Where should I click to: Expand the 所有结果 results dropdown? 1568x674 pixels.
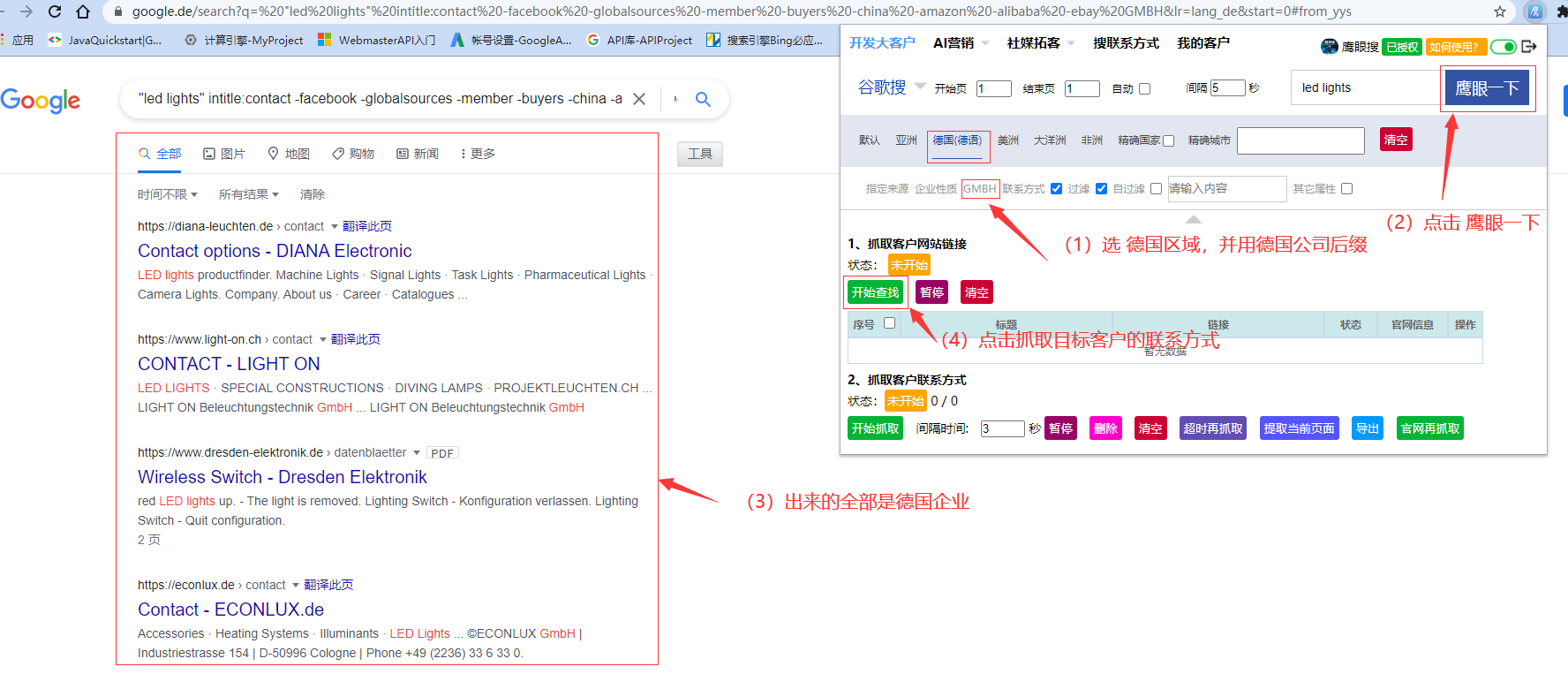click(249, 194)
